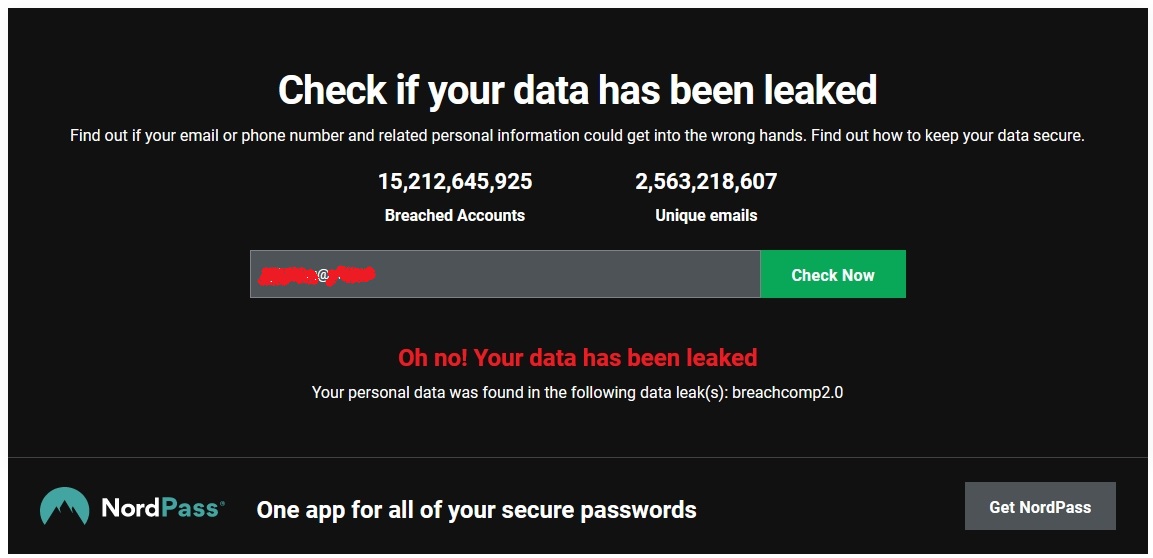Image resolution: width=1153 pixels, height=558 pixels.
Task: Click the Get NordPass button
Action: coord(1040,507)
